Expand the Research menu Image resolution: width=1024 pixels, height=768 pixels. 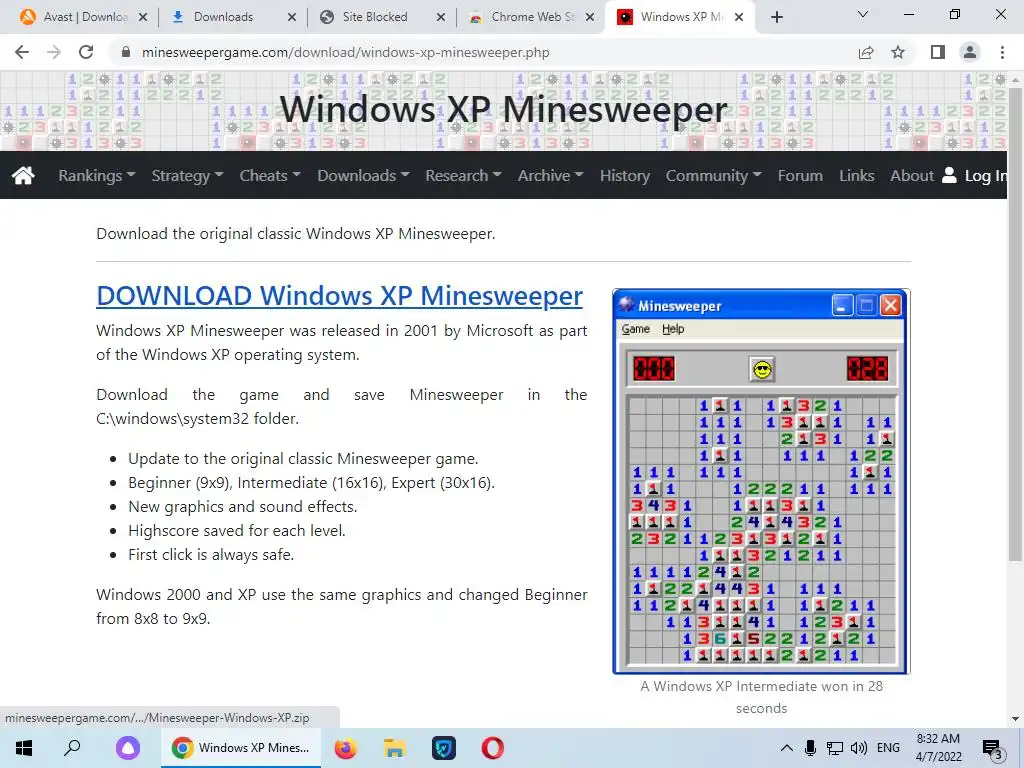[463, 176]
